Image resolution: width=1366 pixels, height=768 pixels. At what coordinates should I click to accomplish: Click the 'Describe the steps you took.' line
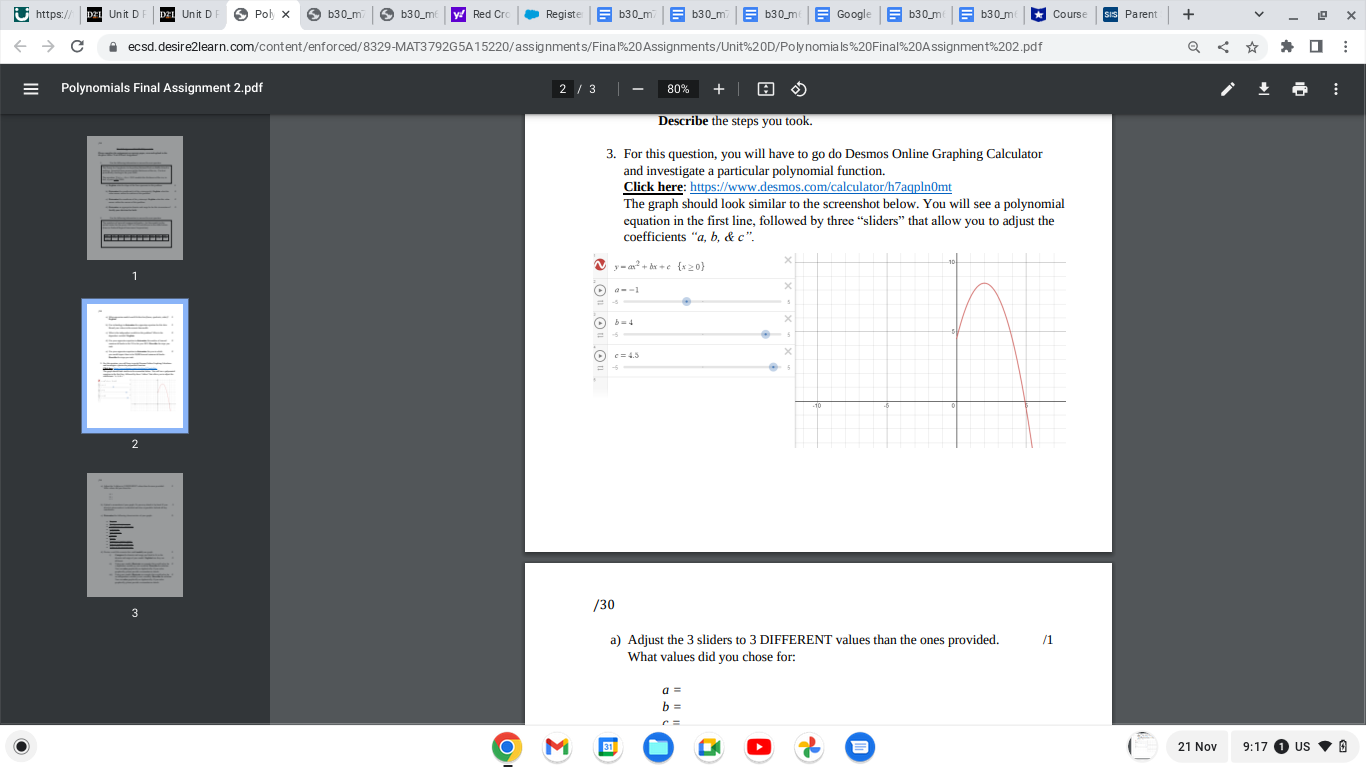735,121
